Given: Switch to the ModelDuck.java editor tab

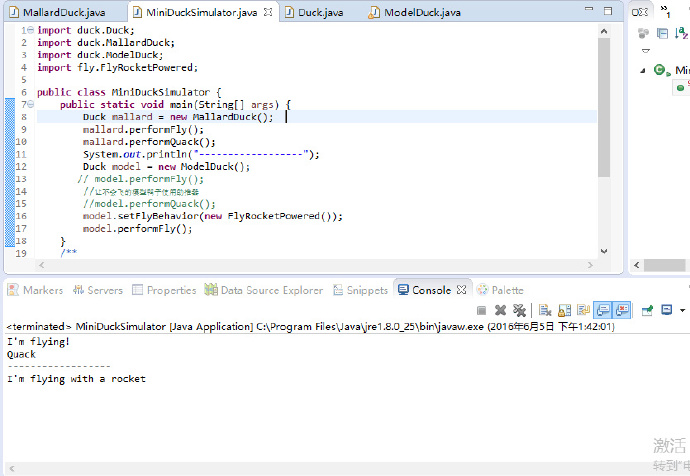Looking at the screenshot, I should pos(415,12).
